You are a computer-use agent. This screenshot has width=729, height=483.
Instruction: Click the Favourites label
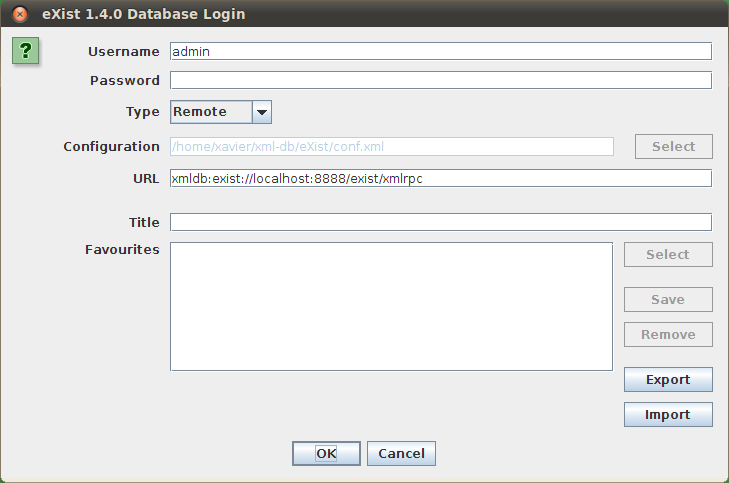[x=122, y=249]
